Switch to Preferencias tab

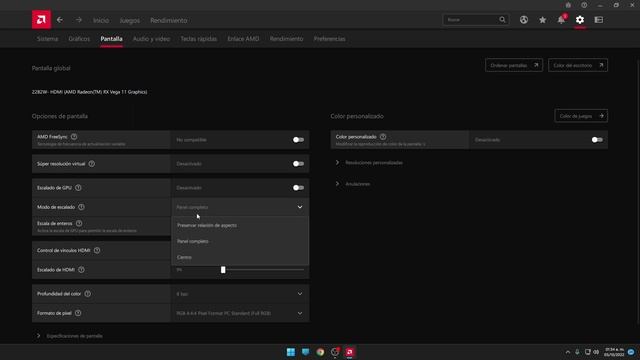click(x=330, y=39)
